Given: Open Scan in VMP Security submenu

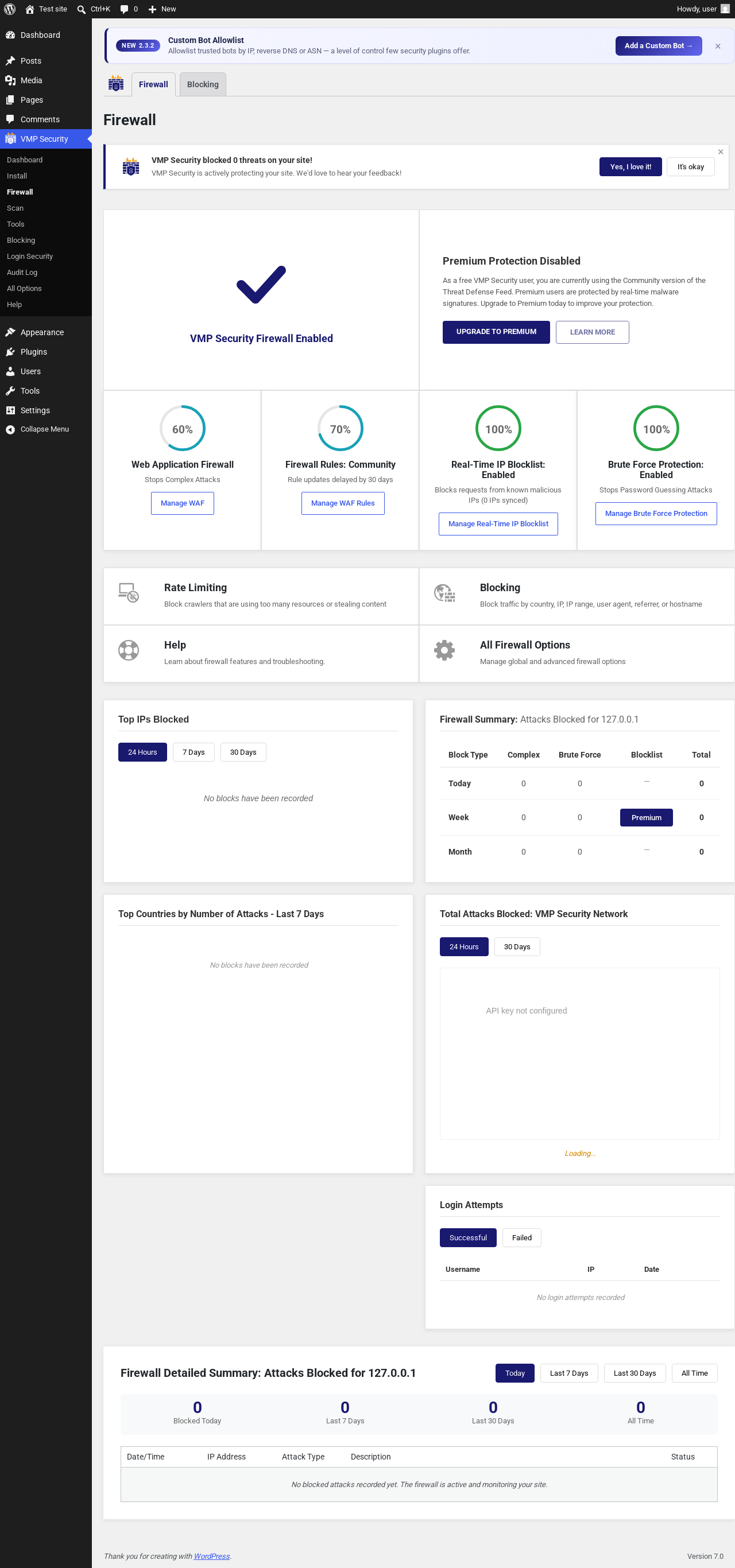Looking at the screenshot, I should (x=16, y=208).
